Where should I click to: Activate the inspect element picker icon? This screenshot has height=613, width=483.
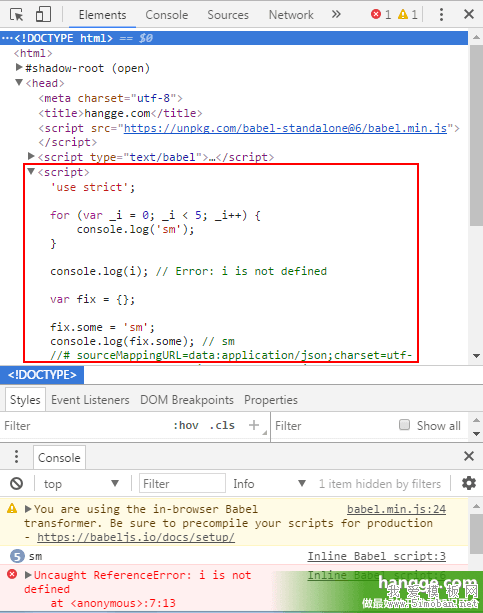(16, 14)
